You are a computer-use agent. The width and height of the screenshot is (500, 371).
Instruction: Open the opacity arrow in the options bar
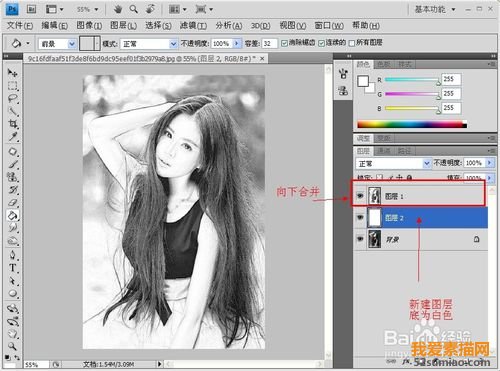click(237, 43)
